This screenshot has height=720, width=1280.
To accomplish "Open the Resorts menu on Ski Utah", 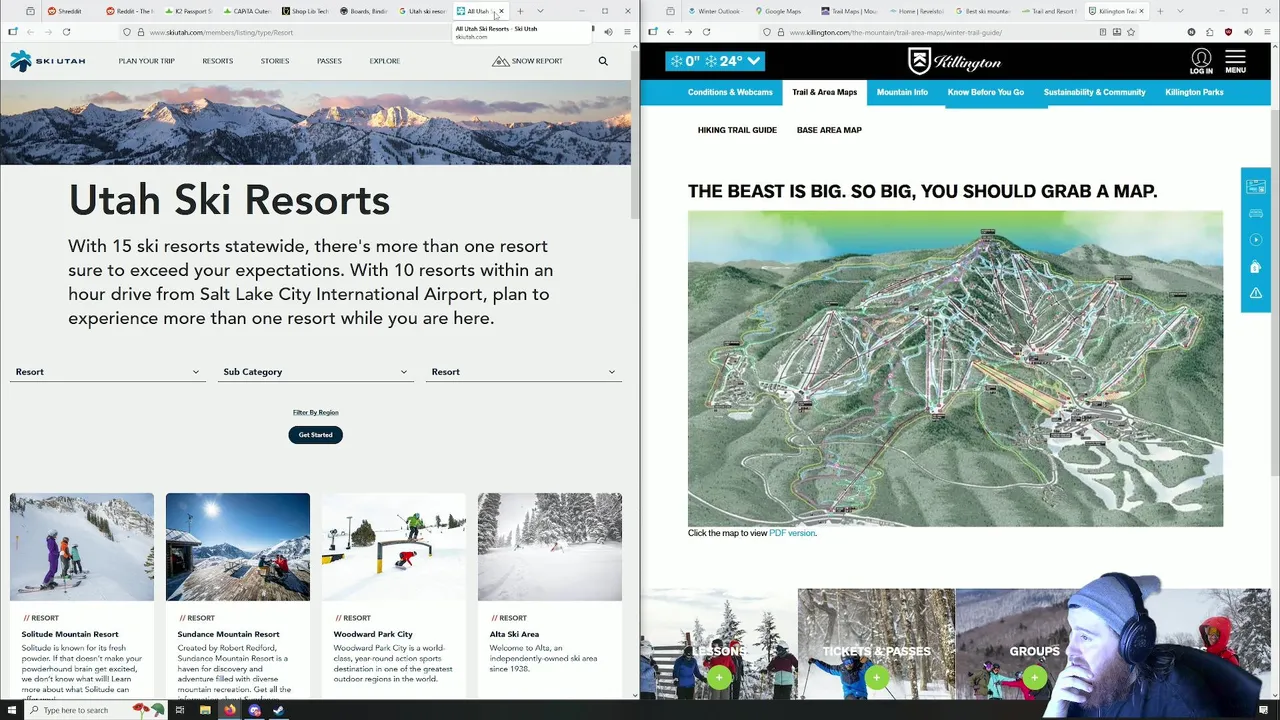I will click(x=217, y=61).
